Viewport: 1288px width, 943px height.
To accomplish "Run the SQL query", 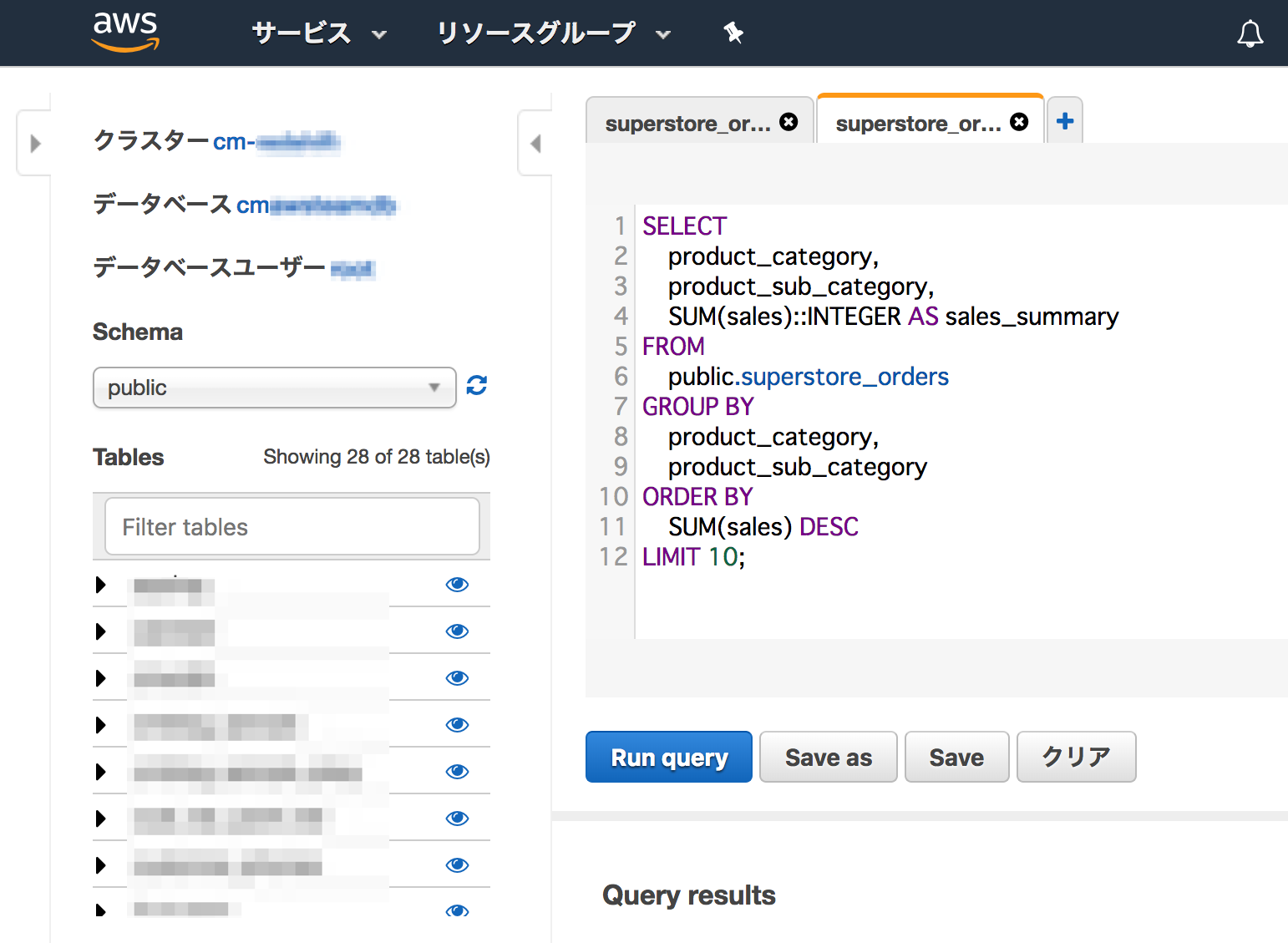I will tap(668, 757).
